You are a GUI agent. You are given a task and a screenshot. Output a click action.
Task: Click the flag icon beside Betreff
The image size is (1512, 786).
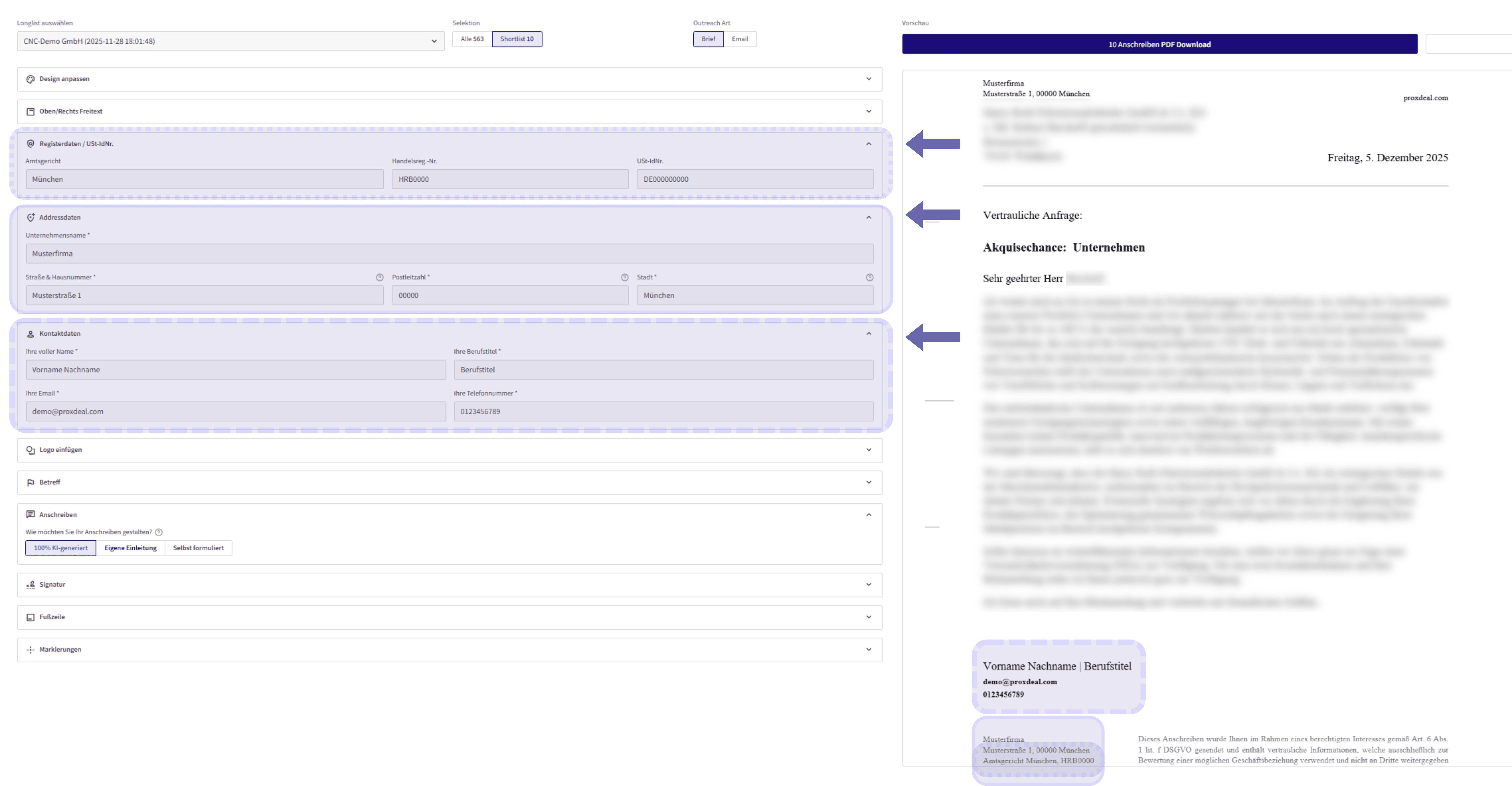[x=31, y=482]
